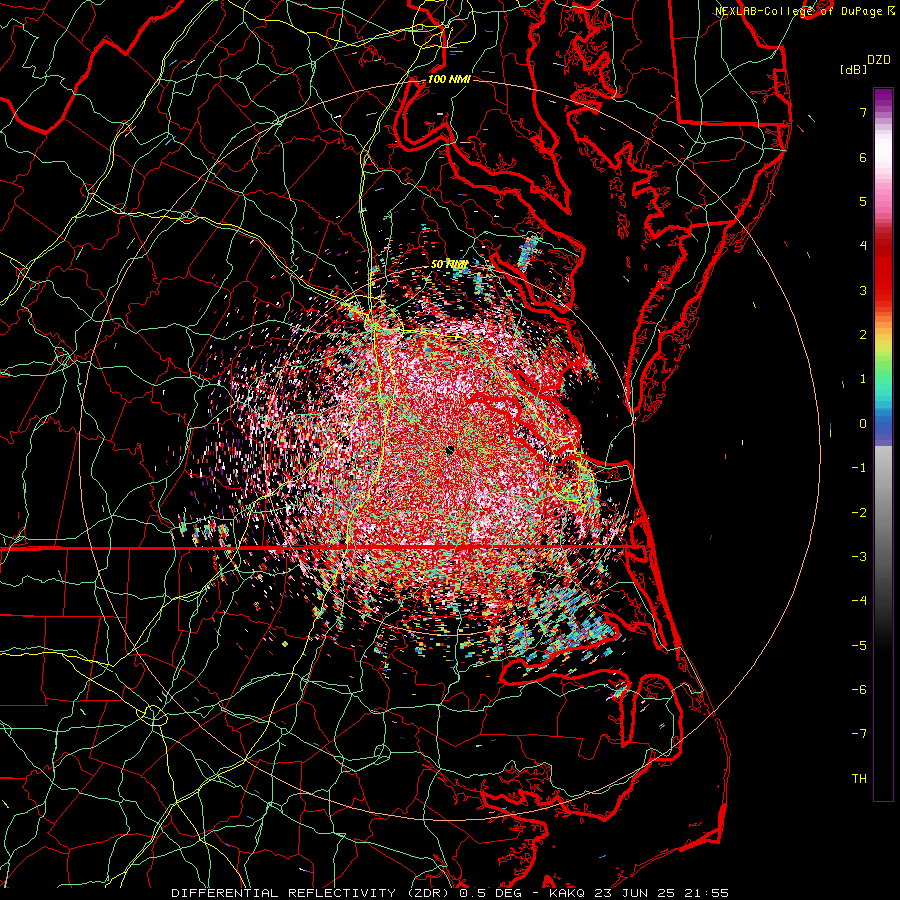This screenshot has height=900, width=900.
Task: Click the 23 JUN 25 21:55 timestamp
Action: click(x=660, y=893)
